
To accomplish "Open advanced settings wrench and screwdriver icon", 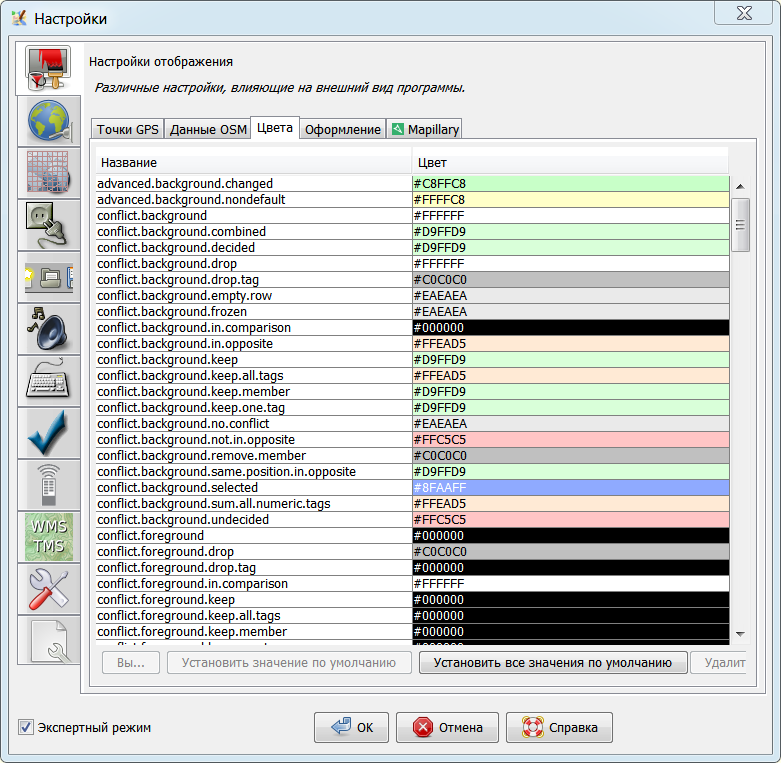I will (47, 589).
